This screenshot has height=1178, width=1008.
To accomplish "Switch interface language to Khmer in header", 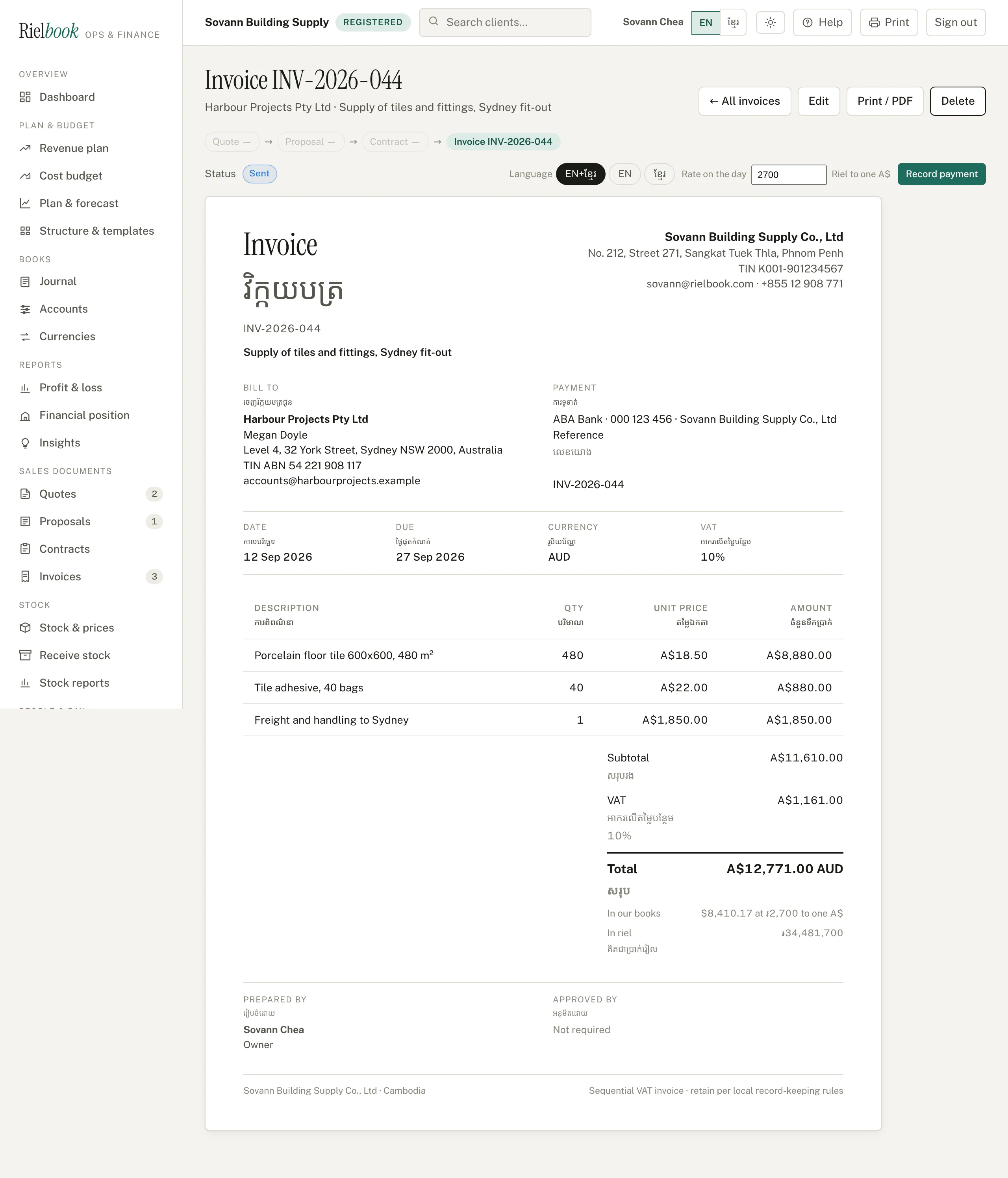I will (733, 23).
